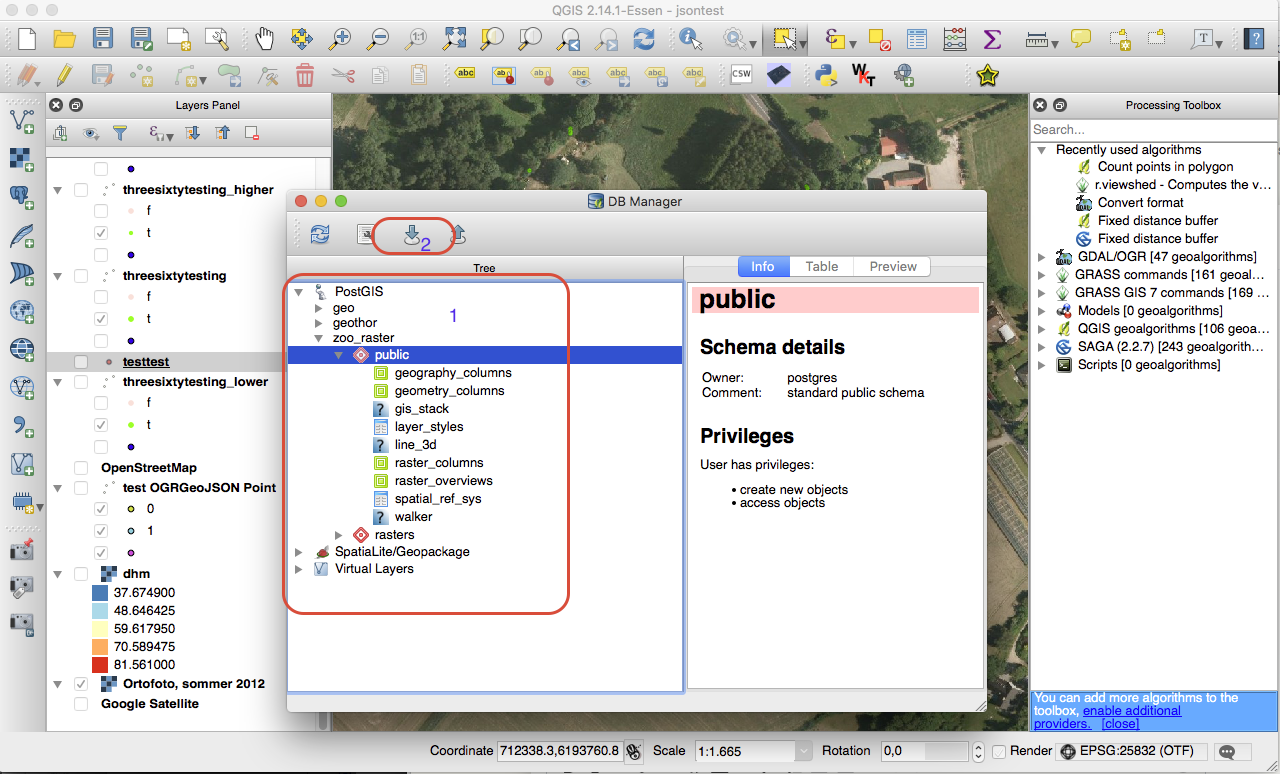Image resolution: width=1280 pixels, height=774 pixels.
Task: Click the messages speech bubble icon
Action: 1227,752
